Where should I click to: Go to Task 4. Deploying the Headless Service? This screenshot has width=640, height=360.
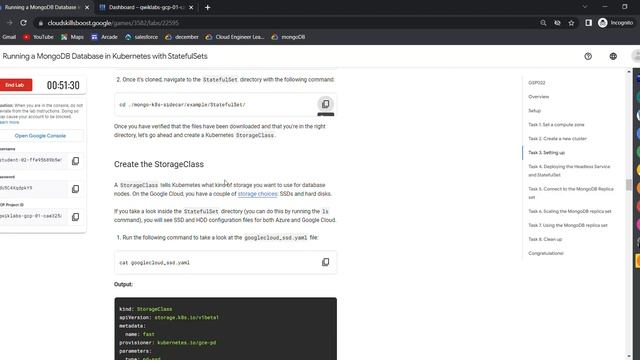coord(569,171)
